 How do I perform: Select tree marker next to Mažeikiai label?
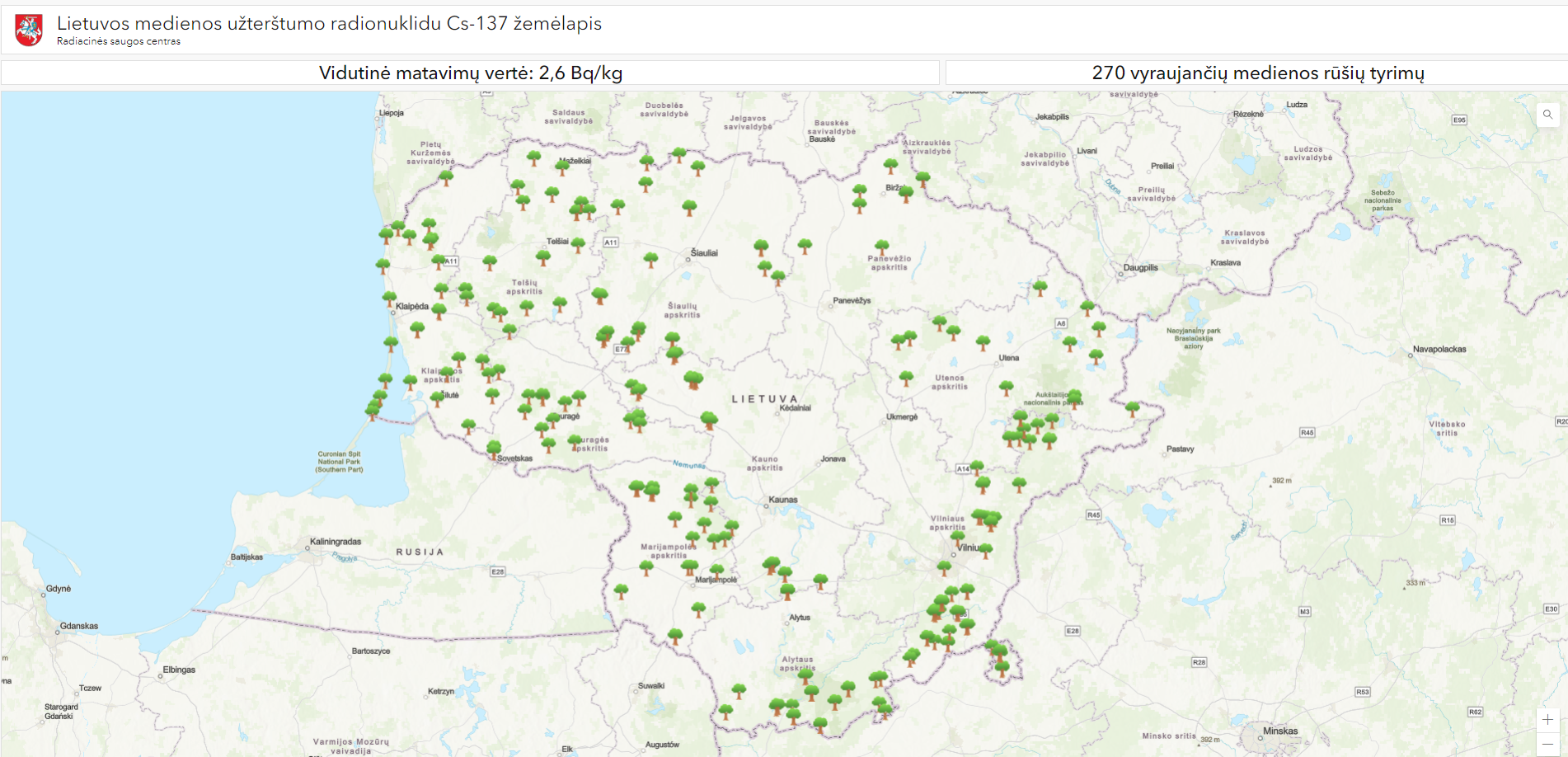(x=562, y=167)
